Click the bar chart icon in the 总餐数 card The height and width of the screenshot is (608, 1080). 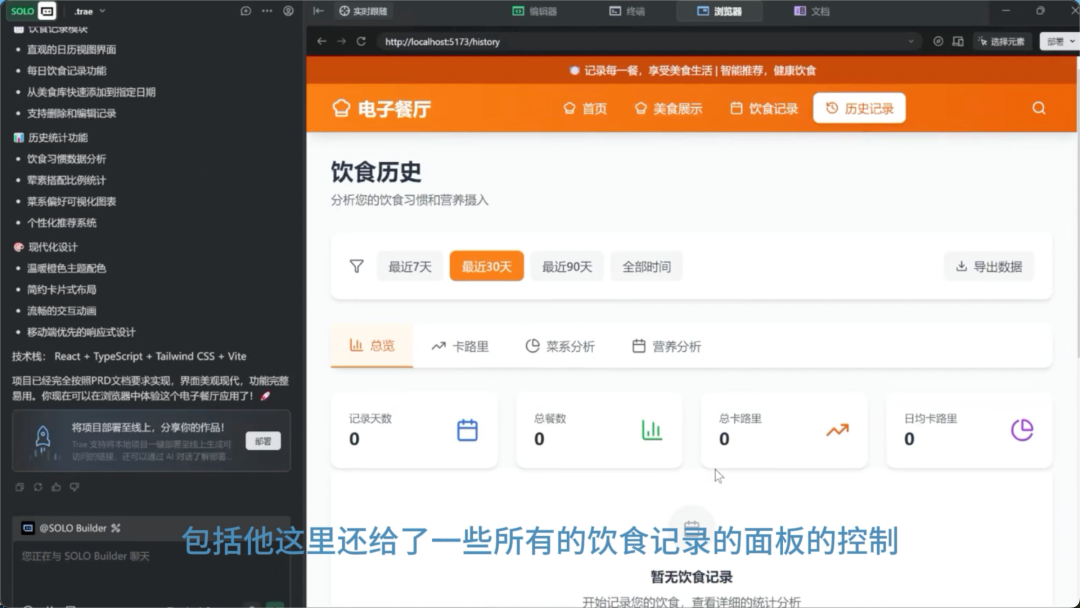(x=652, y=430)
